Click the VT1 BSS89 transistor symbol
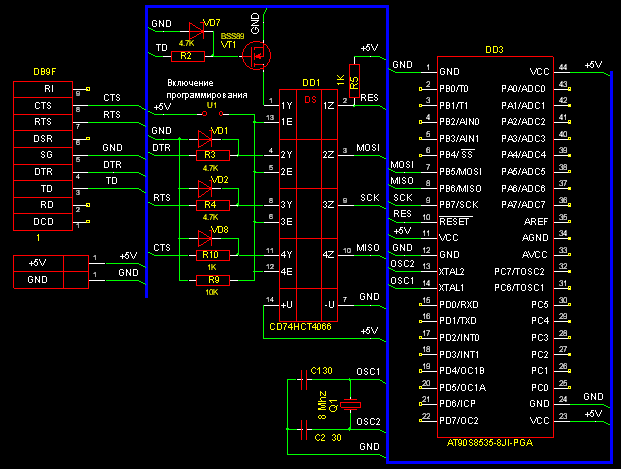 [258, 55]
